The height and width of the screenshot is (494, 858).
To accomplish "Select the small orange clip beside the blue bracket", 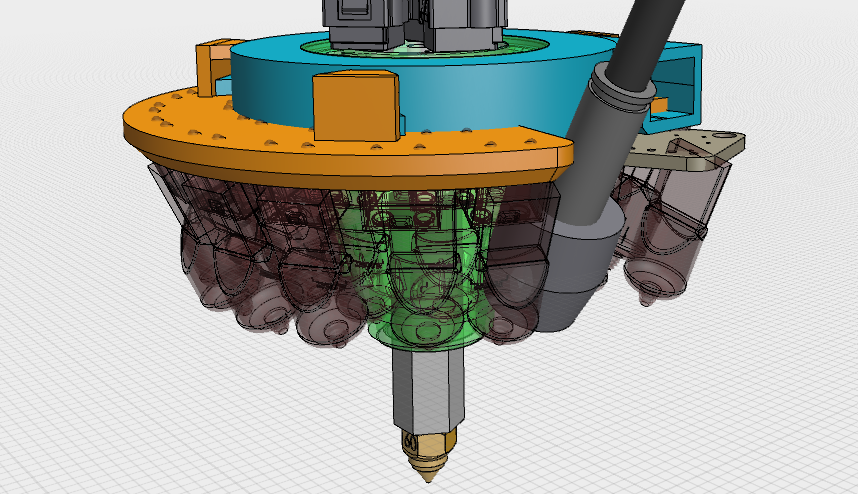I will [659, 101].
